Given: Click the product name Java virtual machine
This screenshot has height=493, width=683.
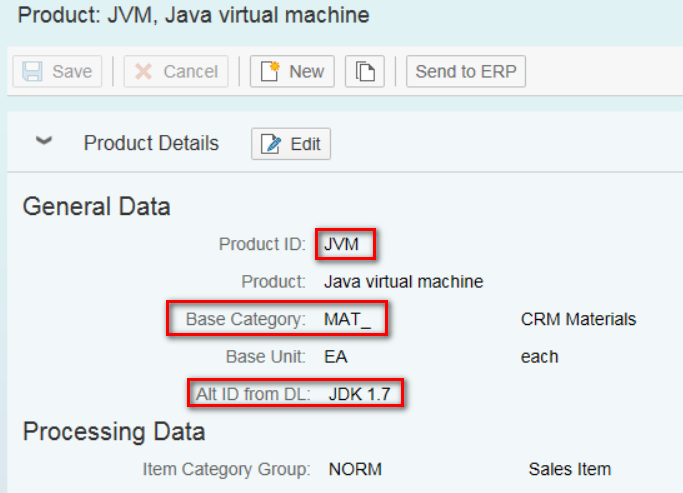Looking at the screenshot, I should (x=404, y=282).
